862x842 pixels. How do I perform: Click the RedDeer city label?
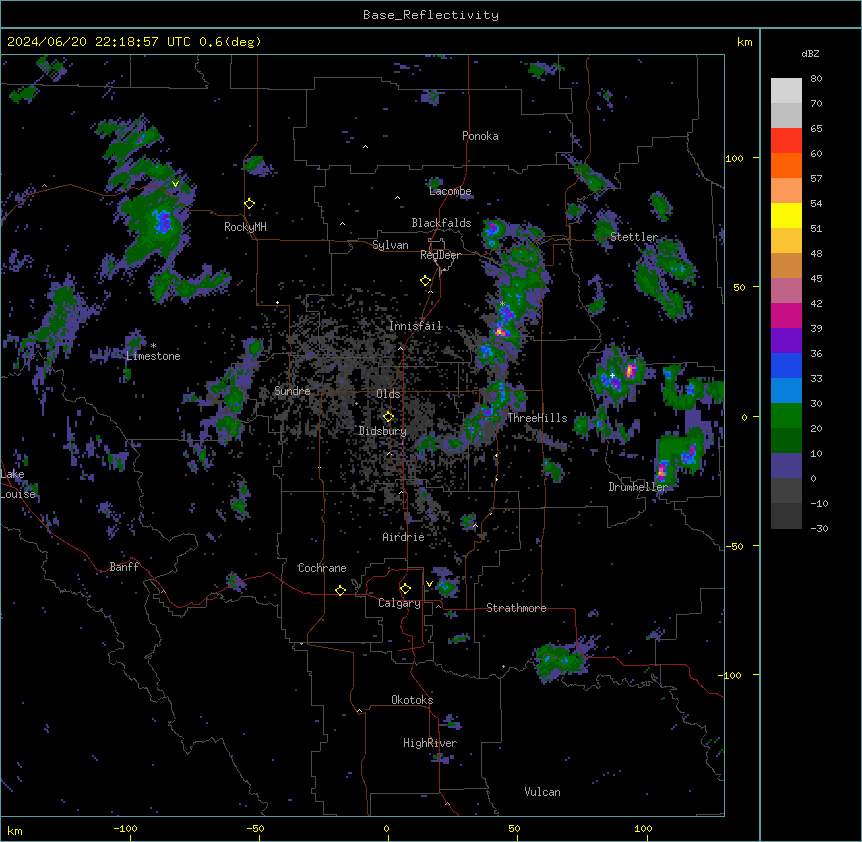coord(440,255)
